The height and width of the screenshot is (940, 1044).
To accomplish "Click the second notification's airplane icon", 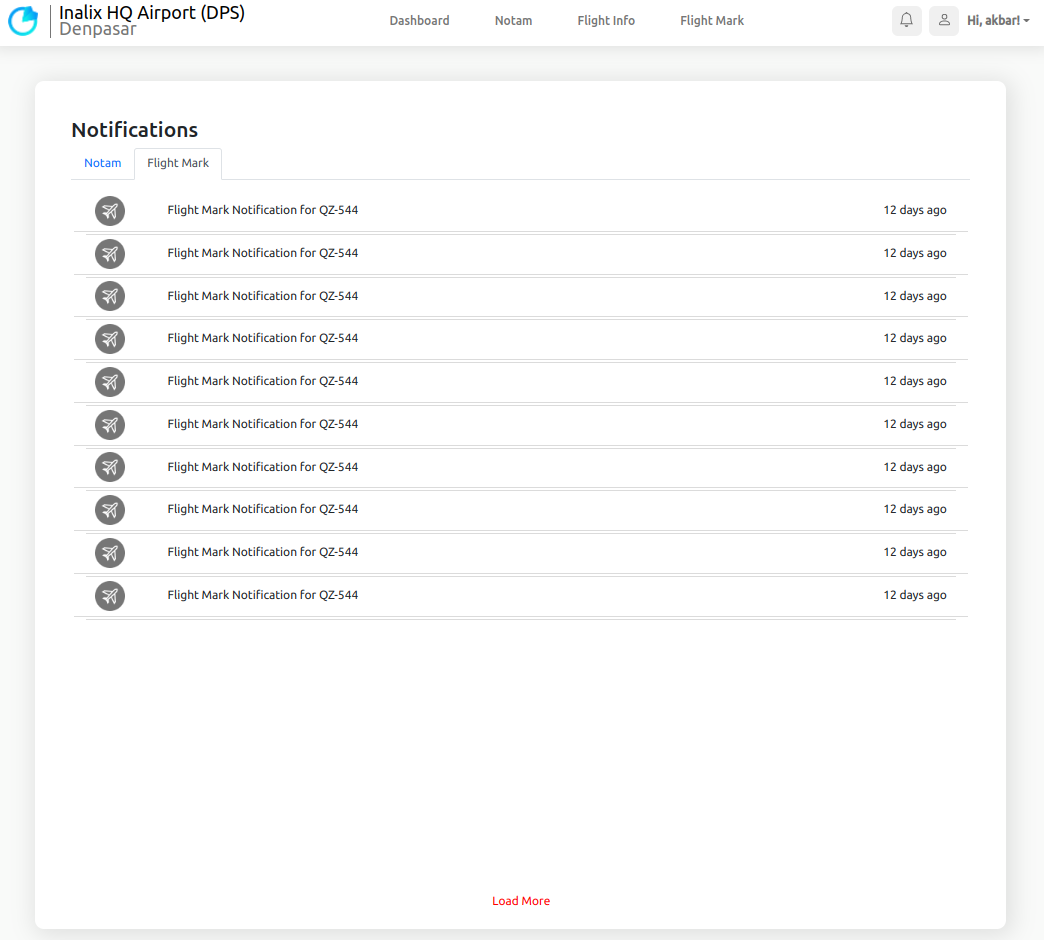I will point(110,254).
